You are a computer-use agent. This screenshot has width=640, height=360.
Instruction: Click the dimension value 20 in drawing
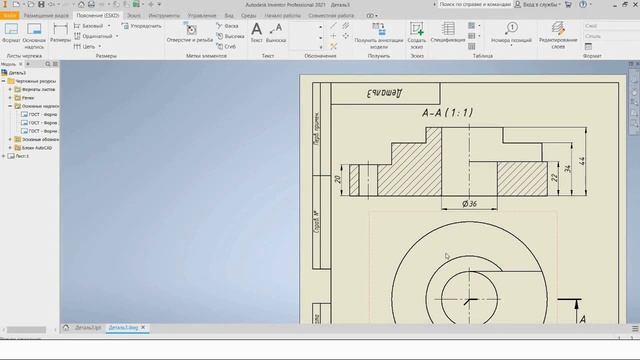point(338,179)
